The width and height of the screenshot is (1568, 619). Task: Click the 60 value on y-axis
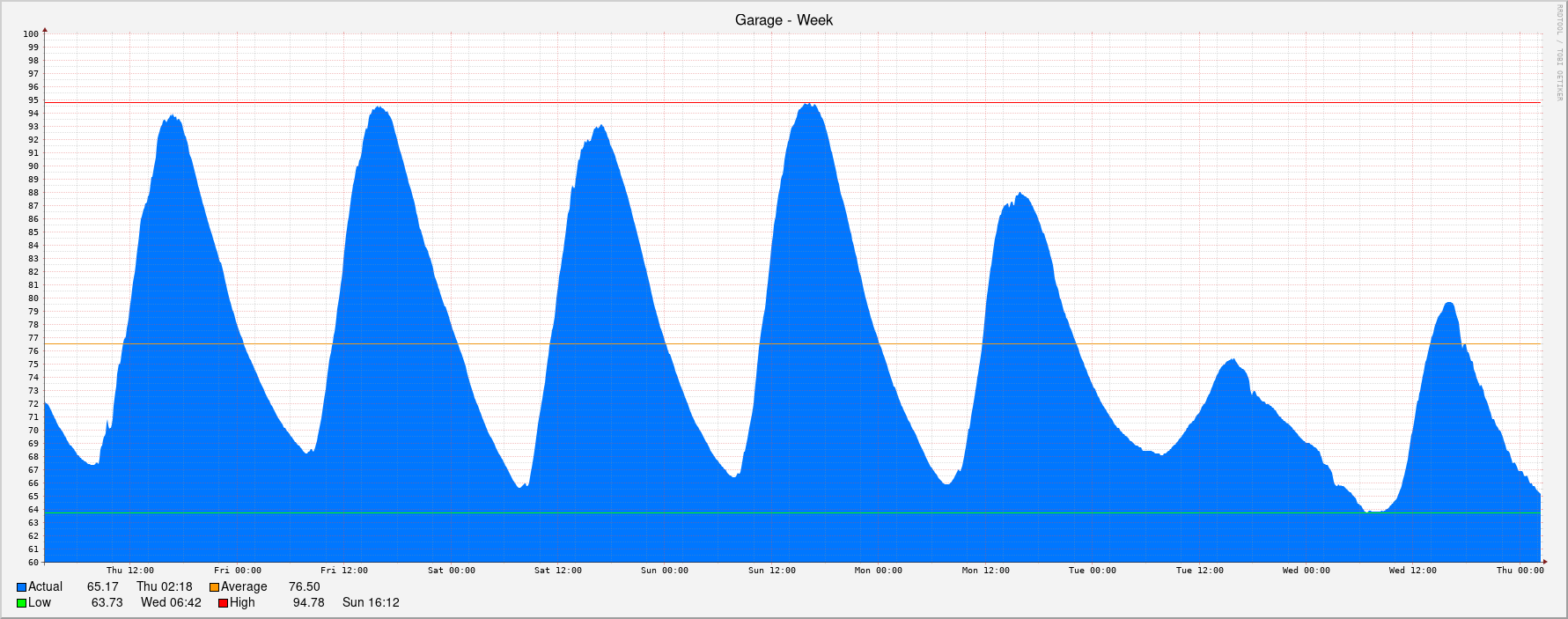pos(33,563)
